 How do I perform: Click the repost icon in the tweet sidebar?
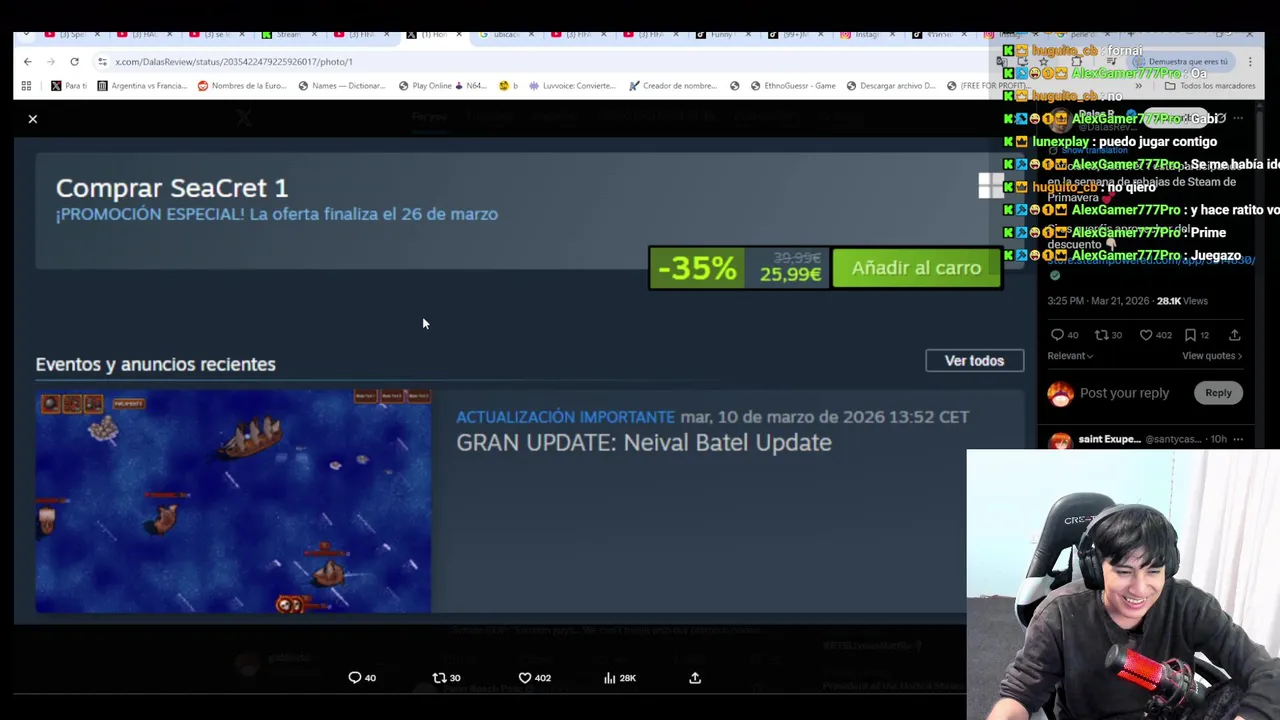tap(1101, 335)
